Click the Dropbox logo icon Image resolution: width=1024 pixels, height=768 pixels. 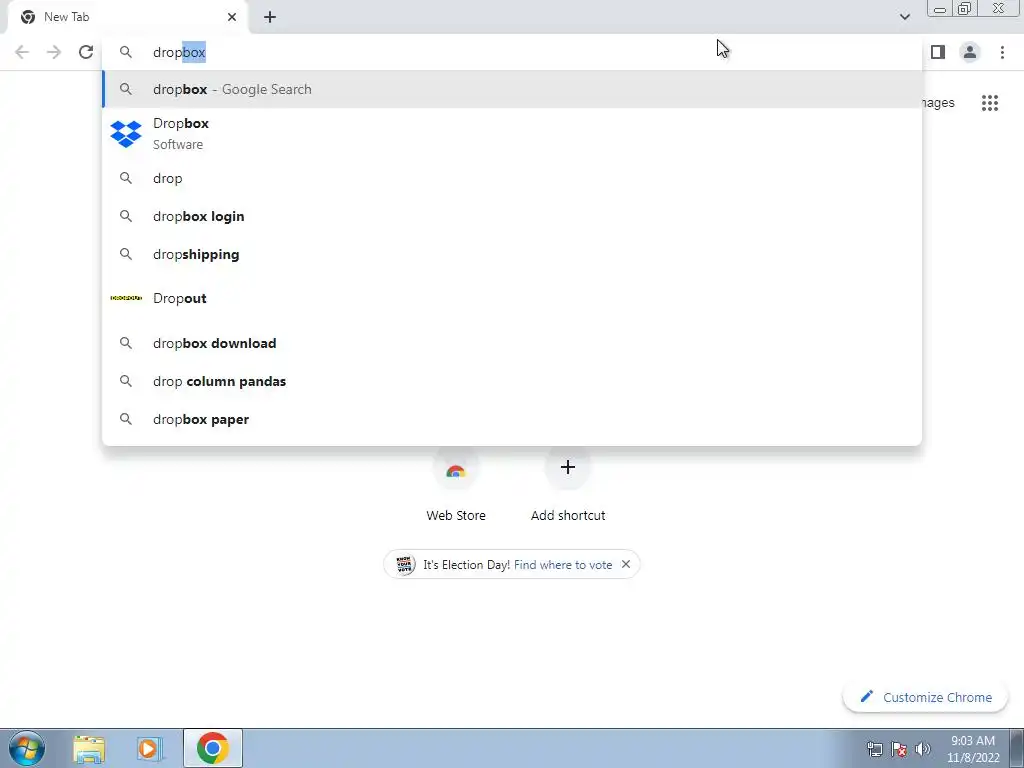[126, 134]
